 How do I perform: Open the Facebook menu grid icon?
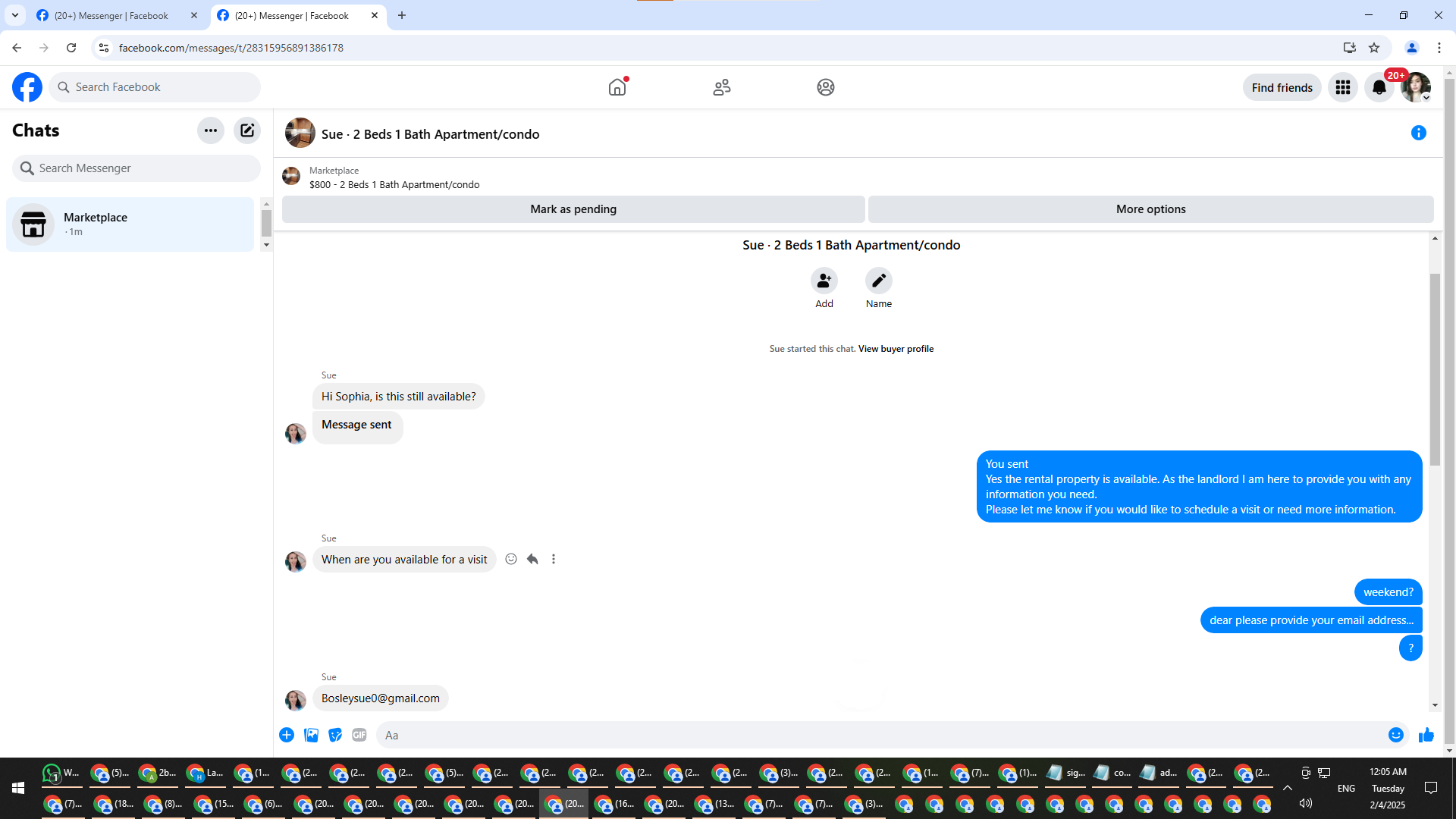pos(1343,87)
